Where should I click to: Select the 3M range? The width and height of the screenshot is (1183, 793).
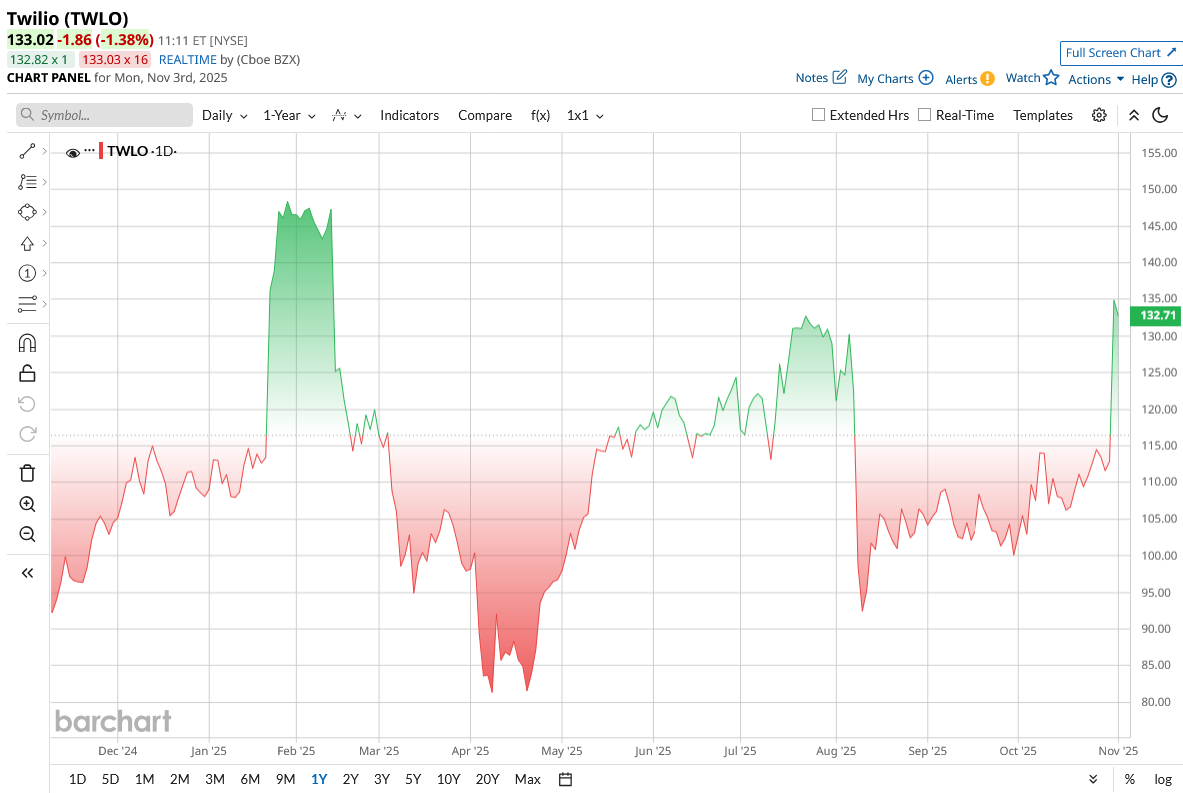tap(215, 779)
